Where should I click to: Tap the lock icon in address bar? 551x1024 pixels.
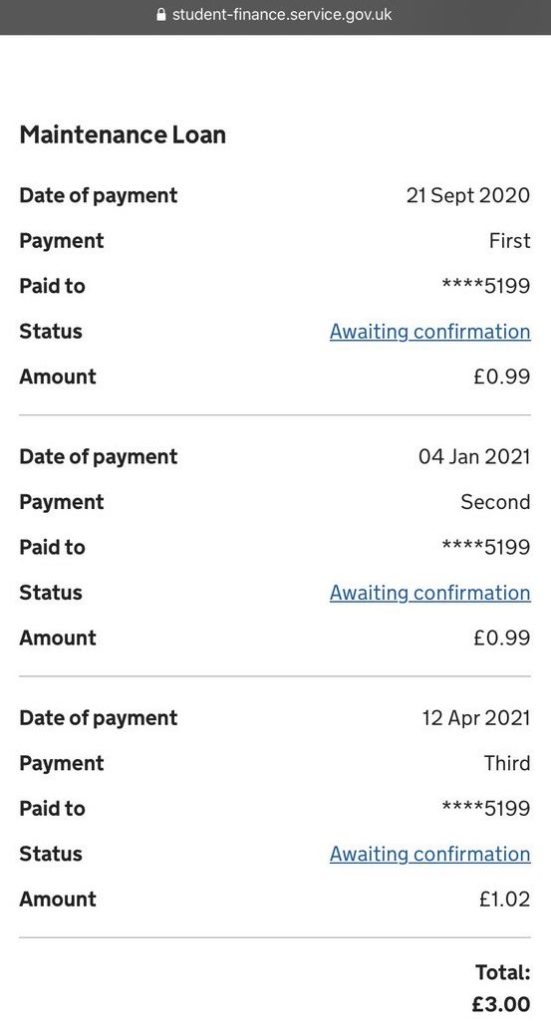[161, 14]
